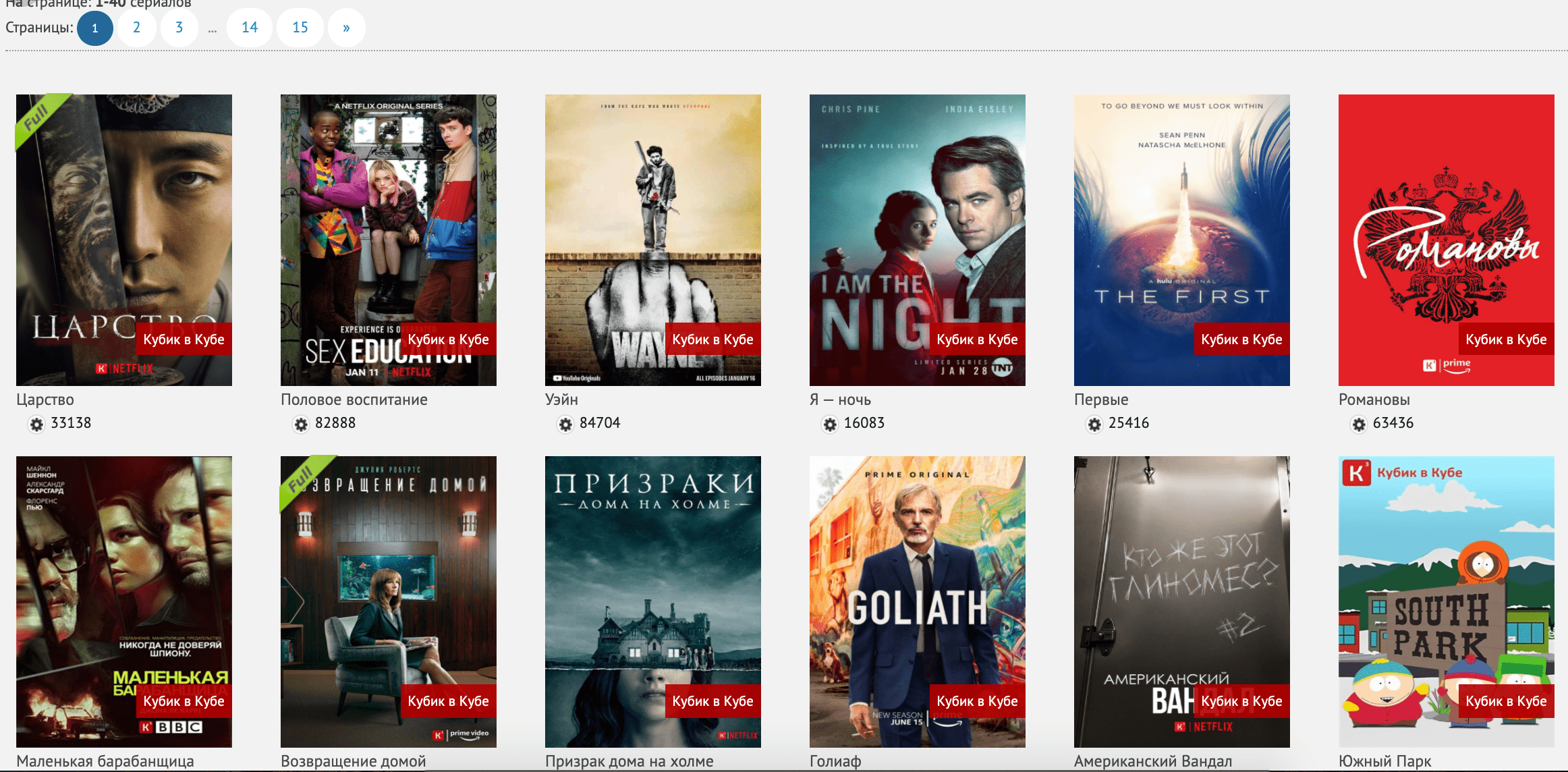Go to page 2 in pagination
The width and height of the screenshot is (1568, 772).
click(136, 28)
